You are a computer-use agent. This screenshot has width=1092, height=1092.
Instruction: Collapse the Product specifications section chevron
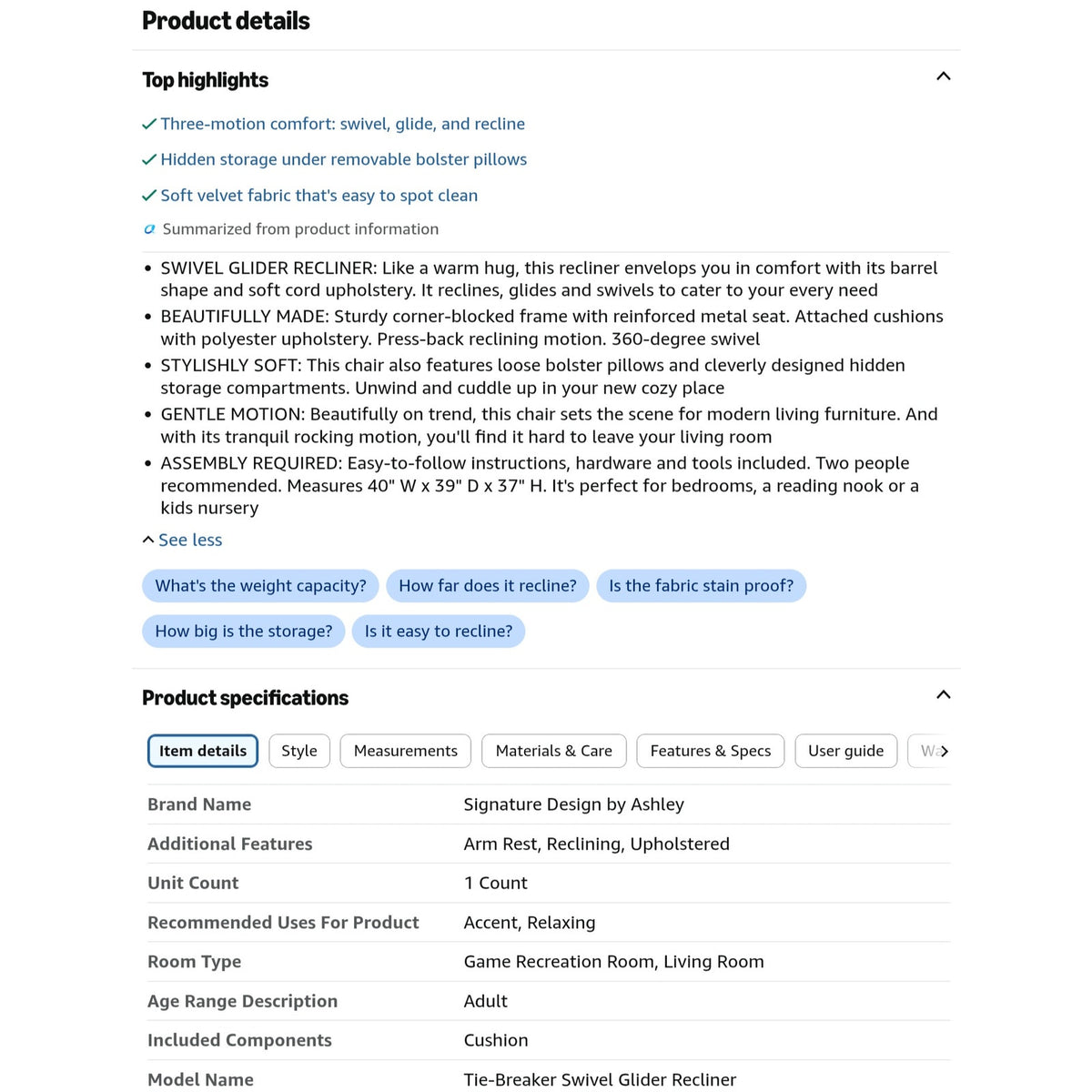(943, 695)
